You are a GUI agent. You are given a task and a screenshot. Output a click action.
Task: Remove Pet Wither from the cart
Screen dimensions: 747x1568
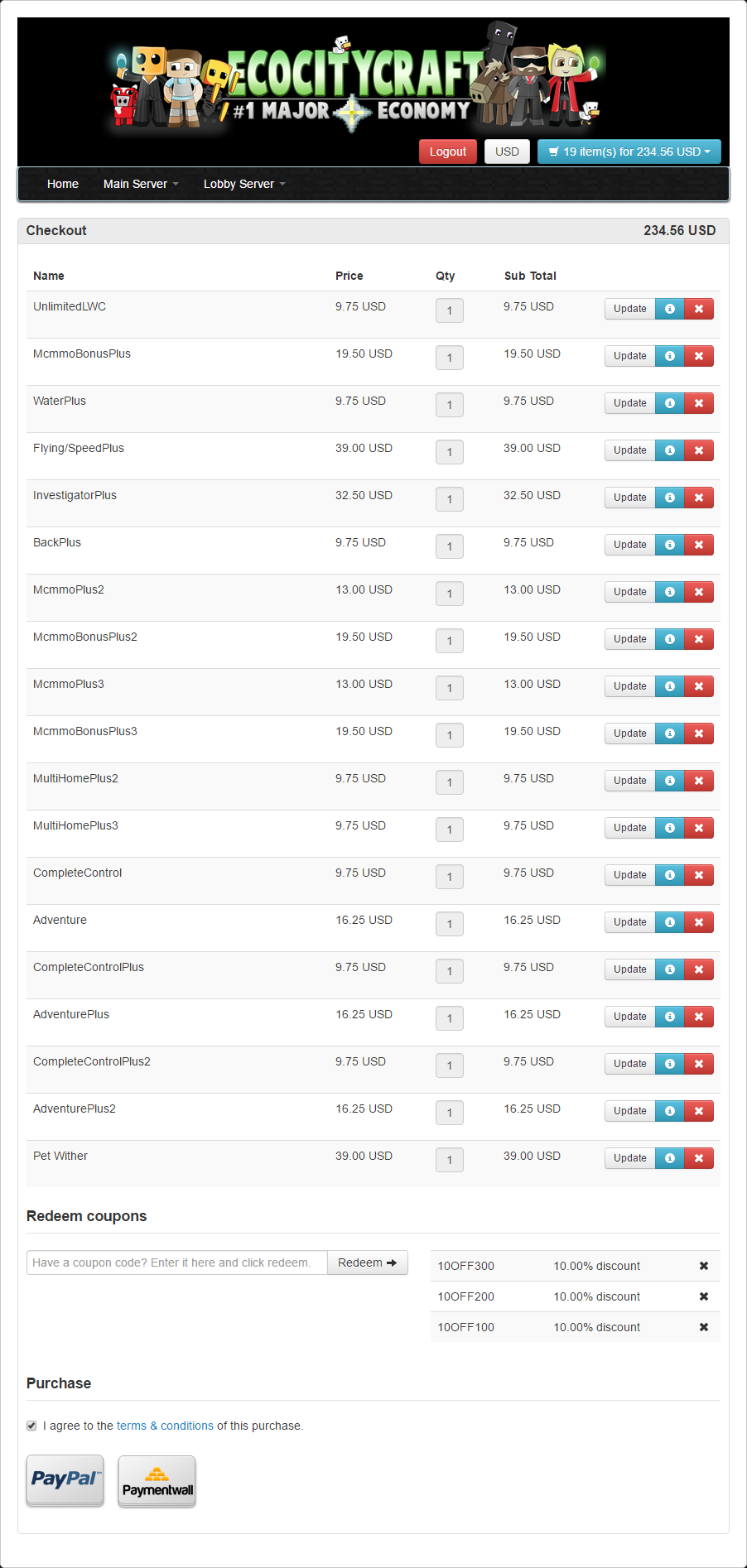[x=699, y=1158]
